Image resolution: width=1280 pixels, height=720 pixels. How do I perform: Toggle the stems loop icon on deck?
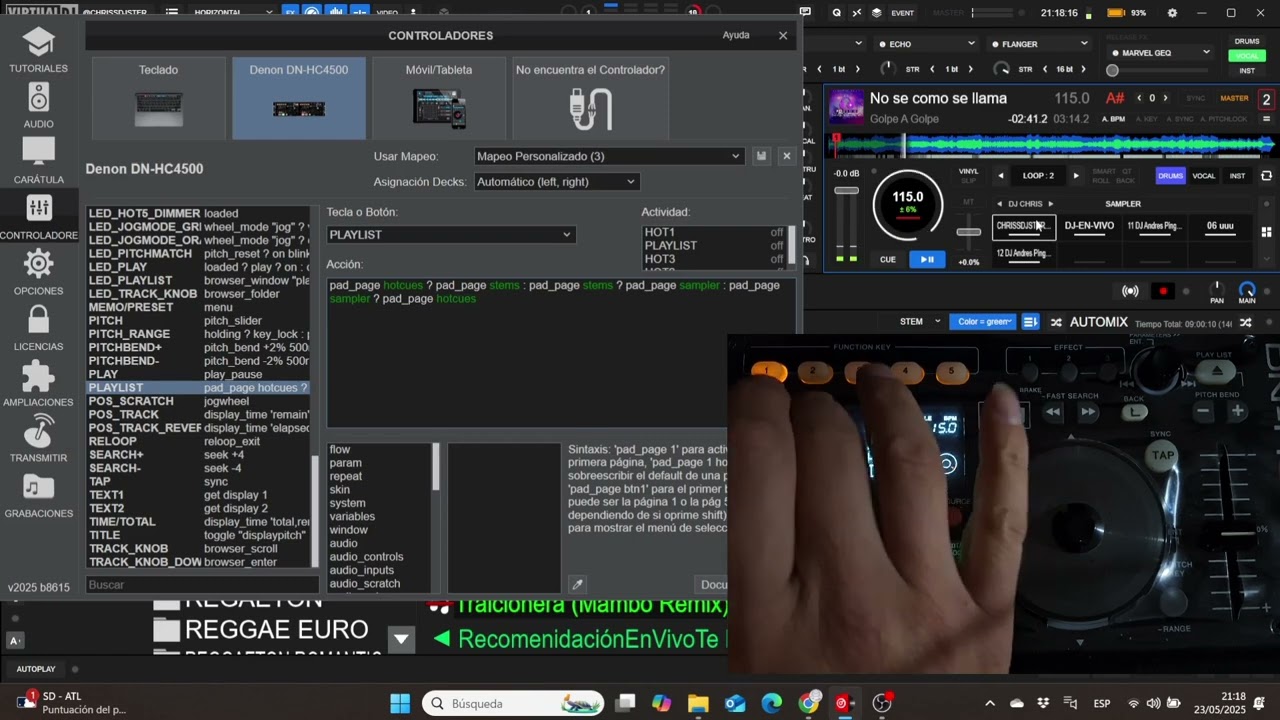[1266, 176]
